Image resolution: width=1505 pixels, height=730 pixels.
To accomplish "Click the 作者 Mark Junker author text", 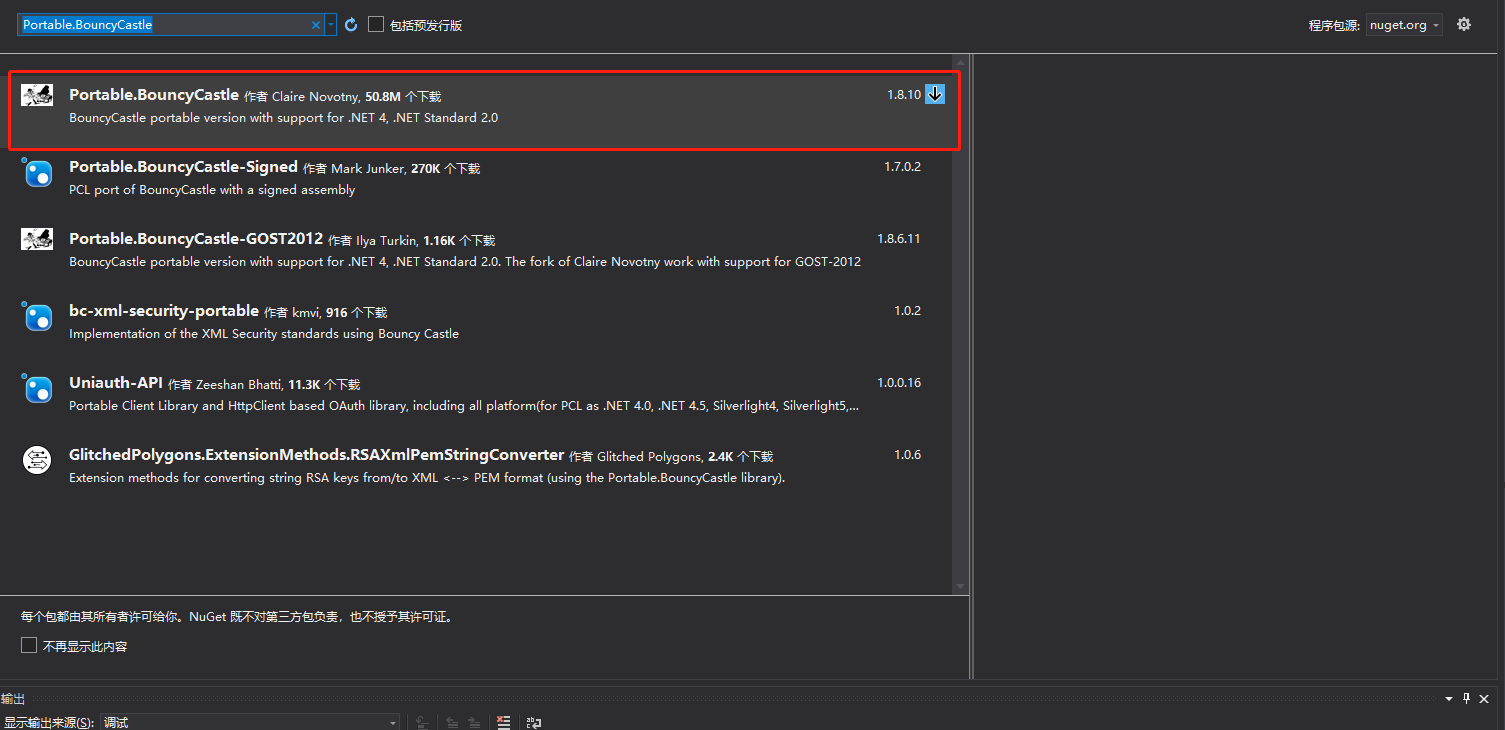I will (x=354, y=169).
